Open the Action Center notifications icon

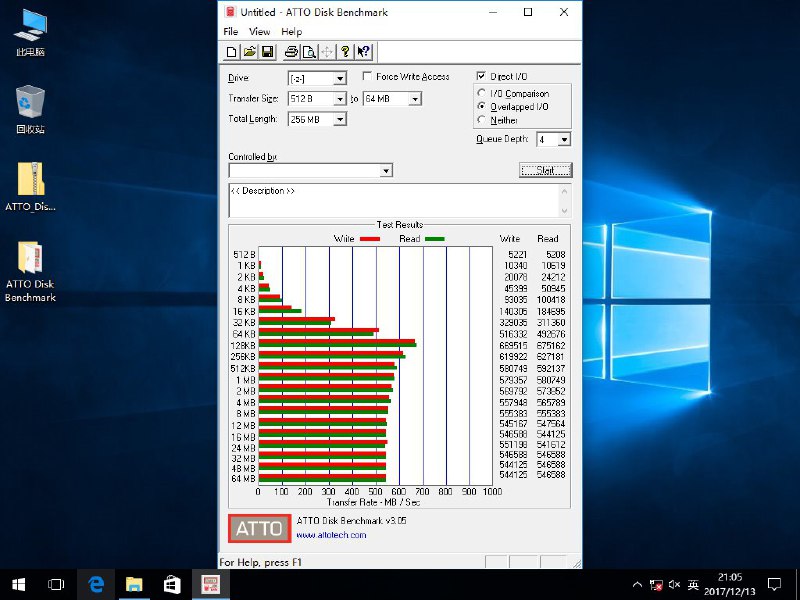click(774, 584)
